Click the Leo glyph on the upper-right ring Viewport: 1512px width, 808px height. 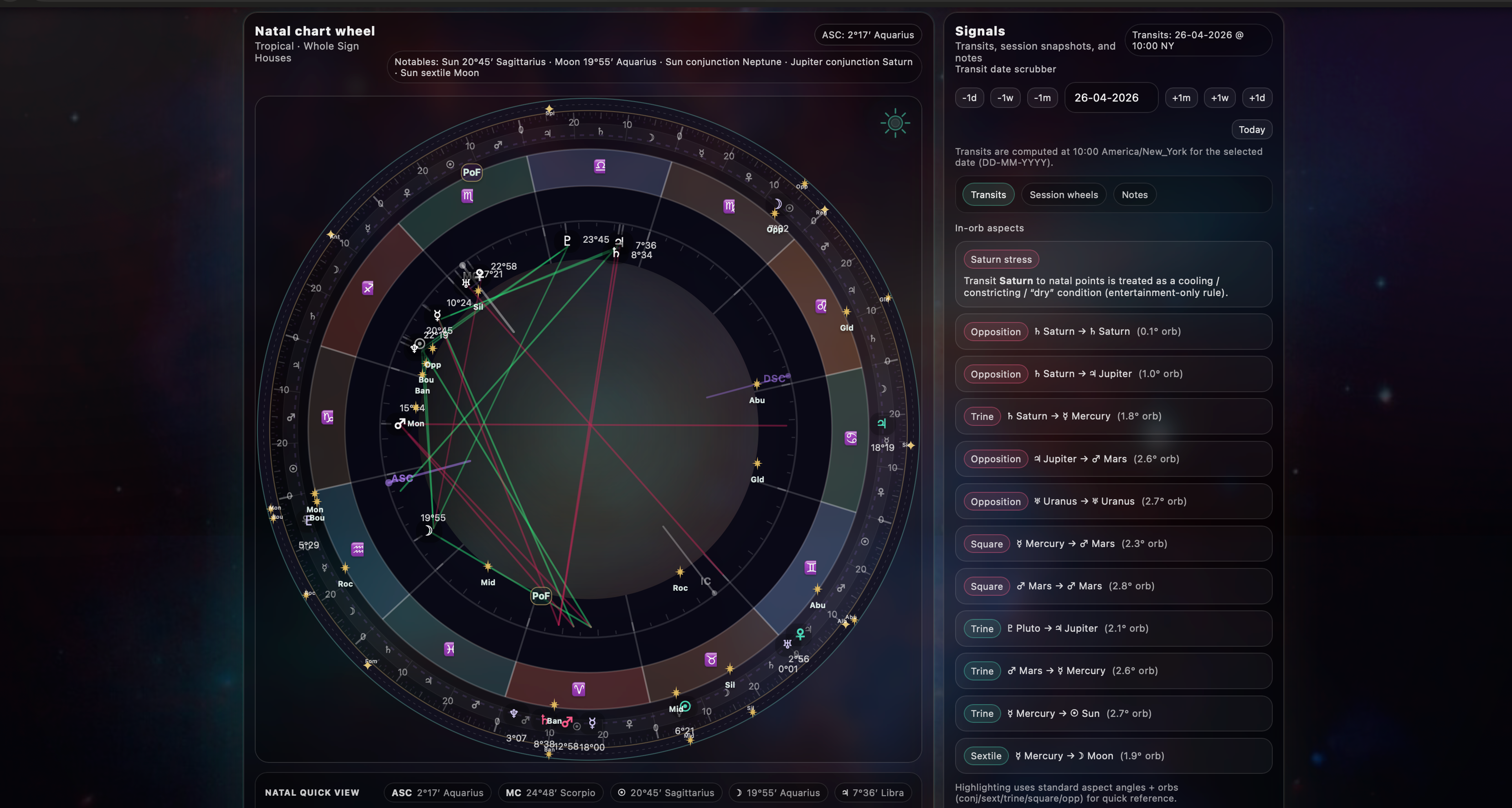821,306
